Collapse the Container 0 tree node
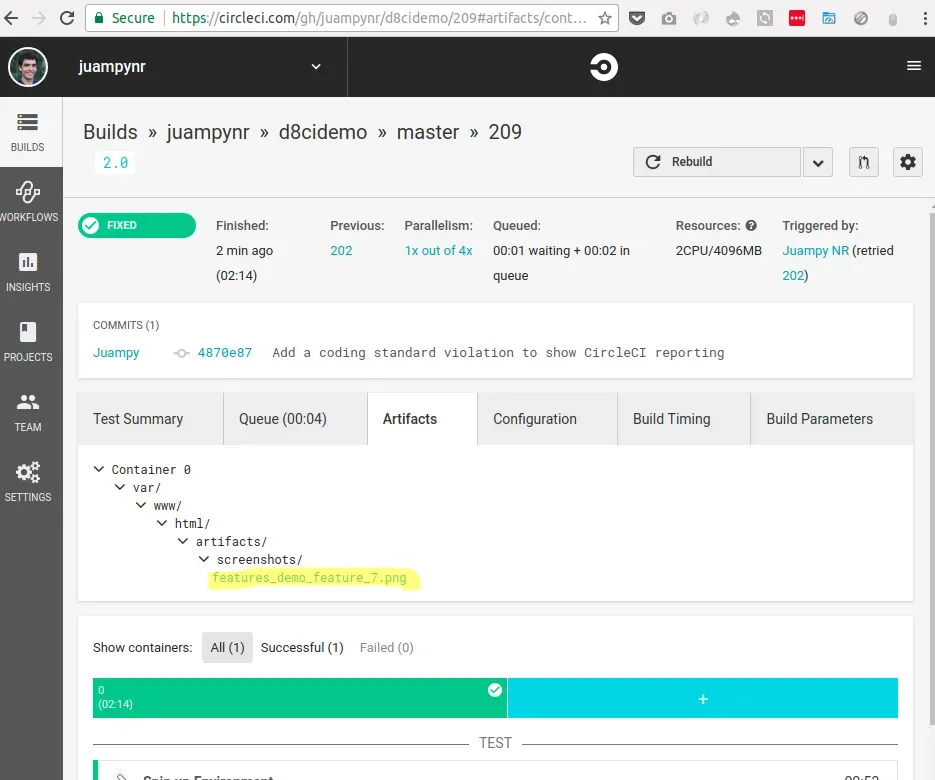The width and height of the screenshot is (935, 780). pyautogui.click(x=99, y=469)
